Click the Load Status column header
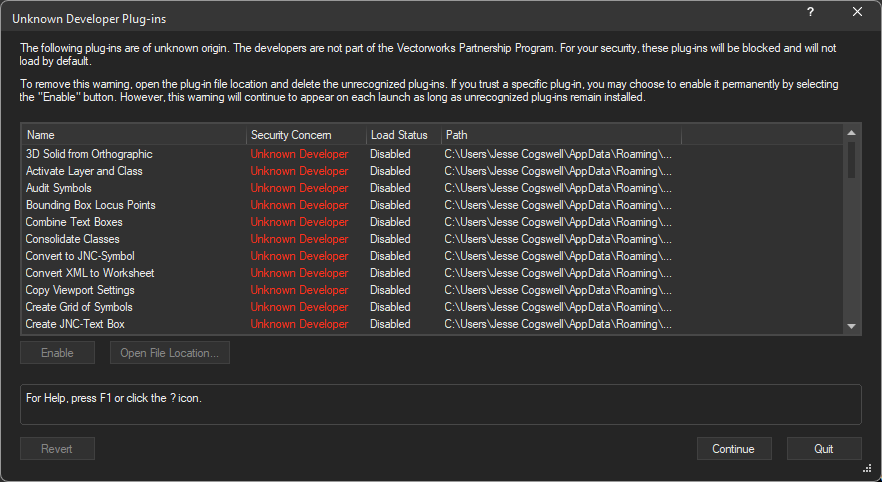 (402, 135)
